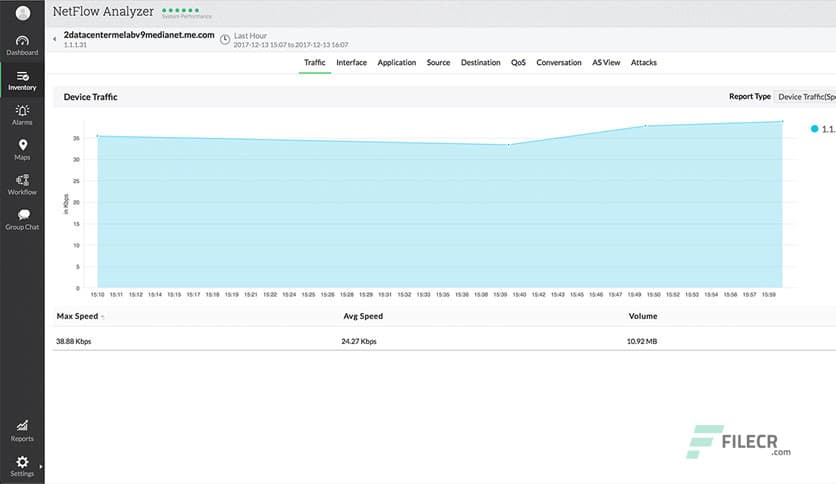Switch to the QoS tab

[518, 62]
